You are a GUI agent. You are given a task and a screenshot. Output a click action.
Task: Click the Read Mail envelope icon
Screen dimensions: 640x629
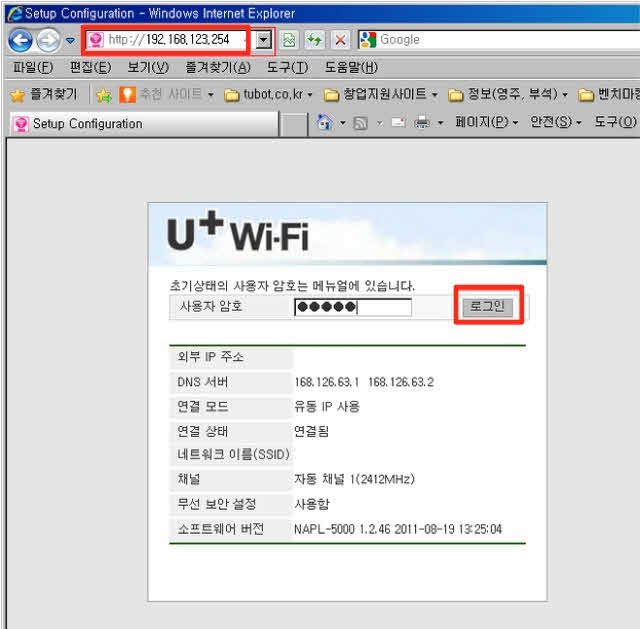coord(398,122)
